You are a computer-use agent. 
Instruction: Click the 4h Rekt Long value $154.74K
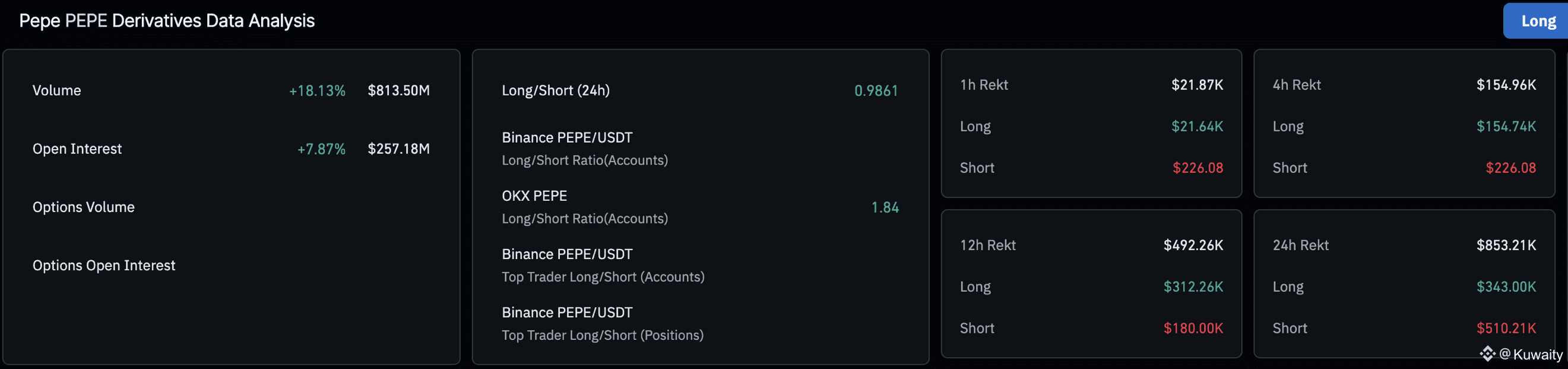(x=1505, y=126)
